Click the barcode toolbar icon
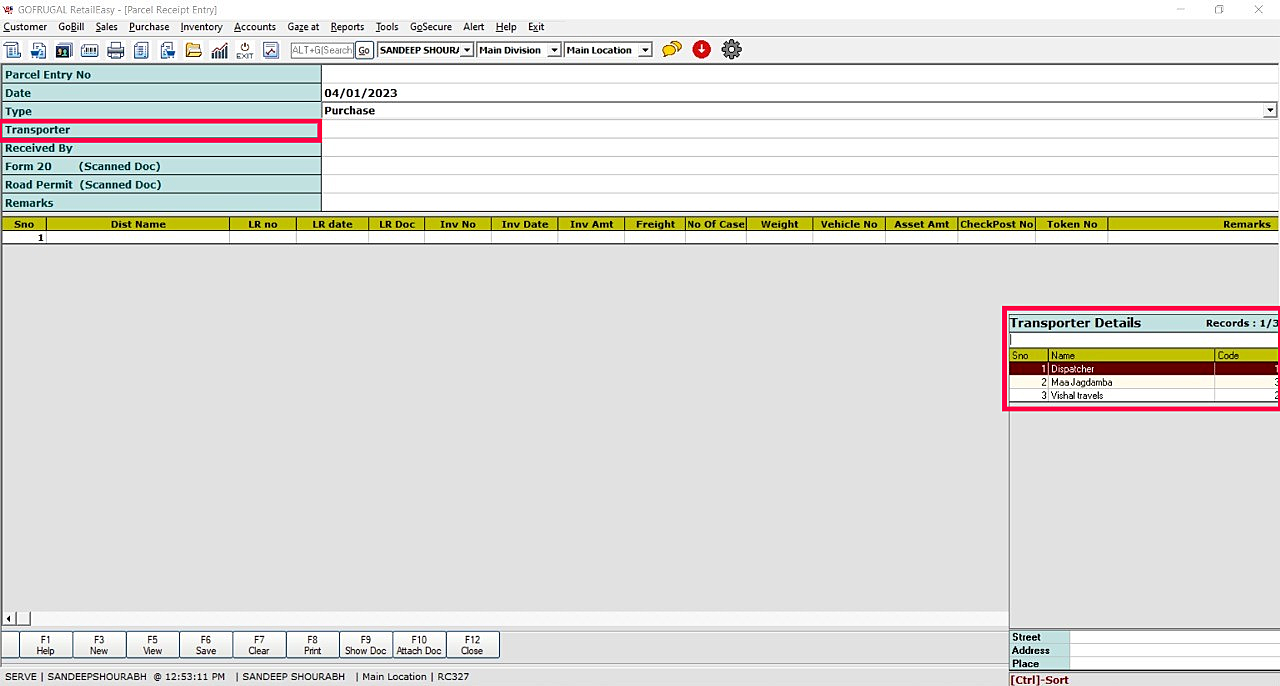 tap(90, 50)
